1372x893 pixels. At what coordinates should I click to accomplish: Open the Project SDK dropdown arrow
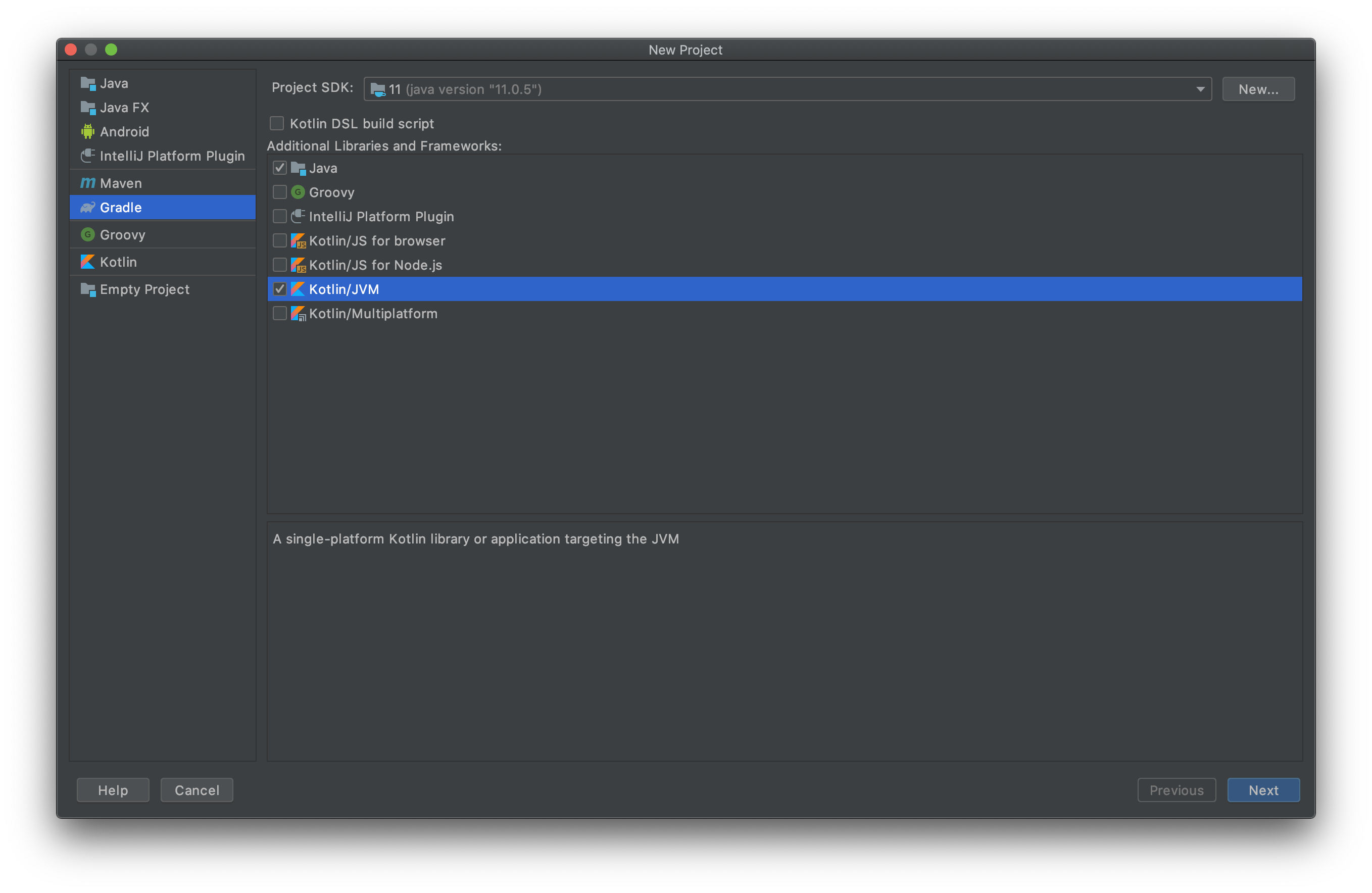(x=1200, y=89)
